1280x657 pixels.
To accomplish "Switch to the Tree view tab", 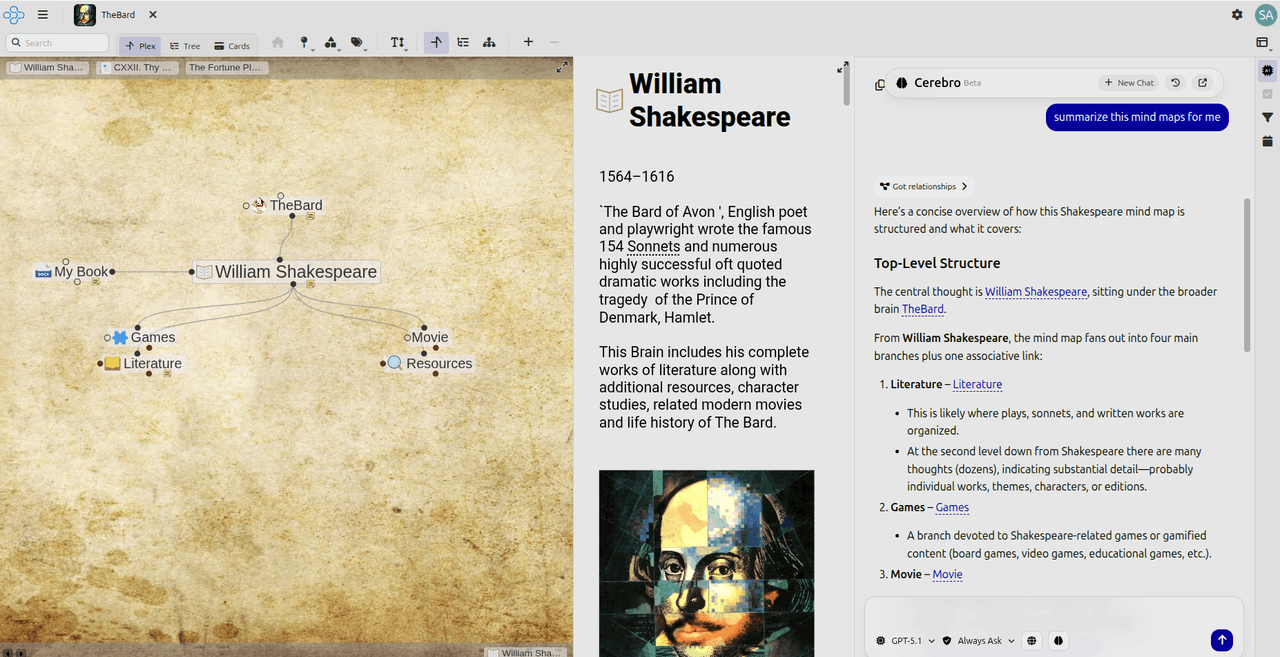I will coord(185,46).
